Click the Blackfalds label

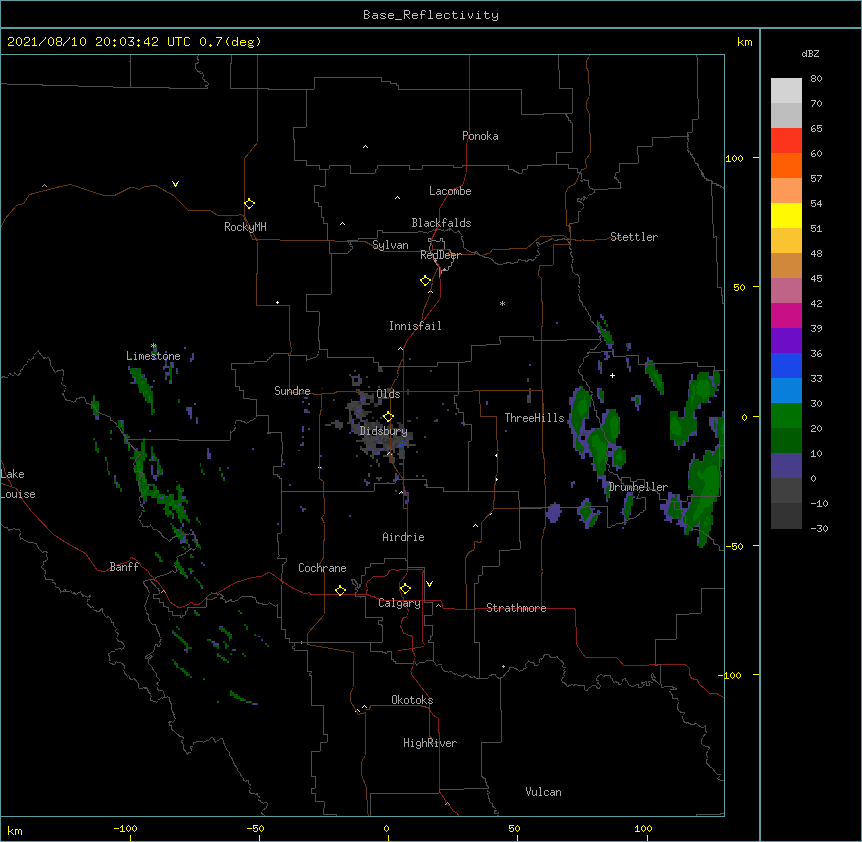tap(441, 223)
